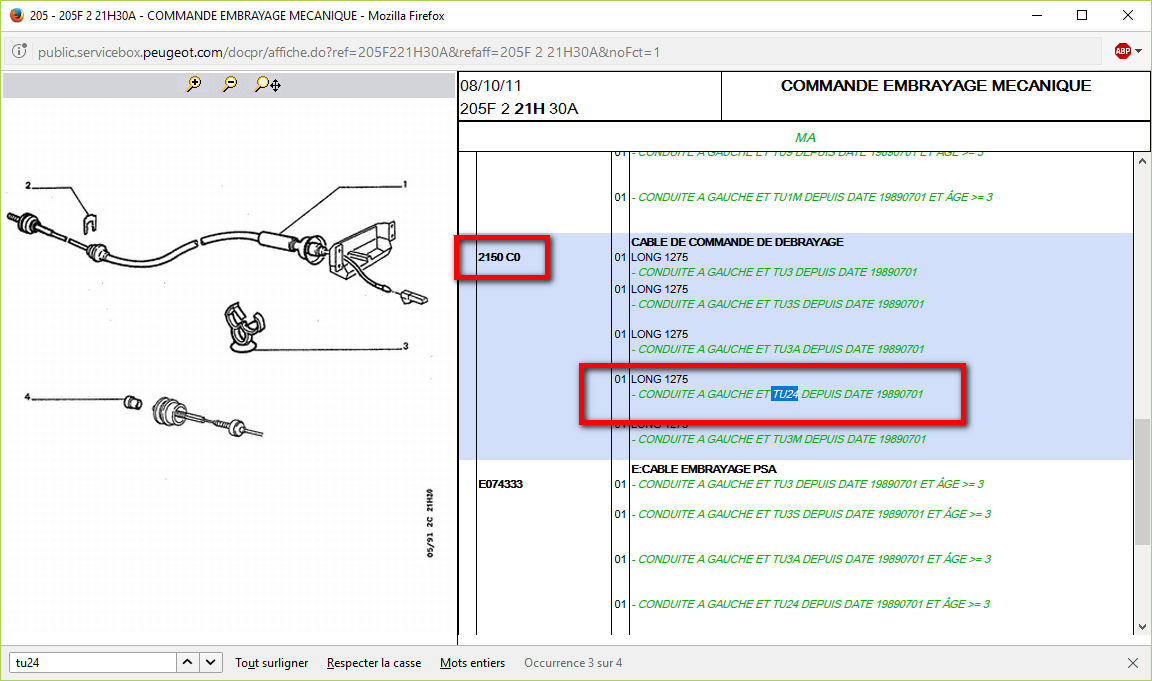Viewport: 1152px width, 681px height.
Task: Click callout number 2 on the diagram
Action: pyautogui.click(x=28, y=186)
